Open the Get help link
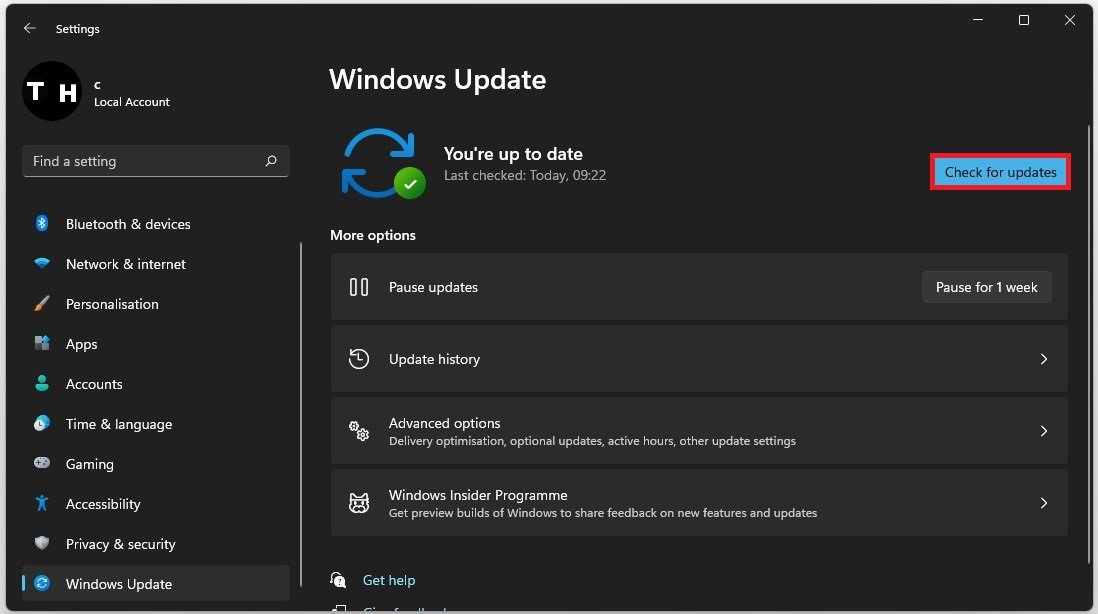The width and height of the screenshot is (1098, 614). click(389, 580)
